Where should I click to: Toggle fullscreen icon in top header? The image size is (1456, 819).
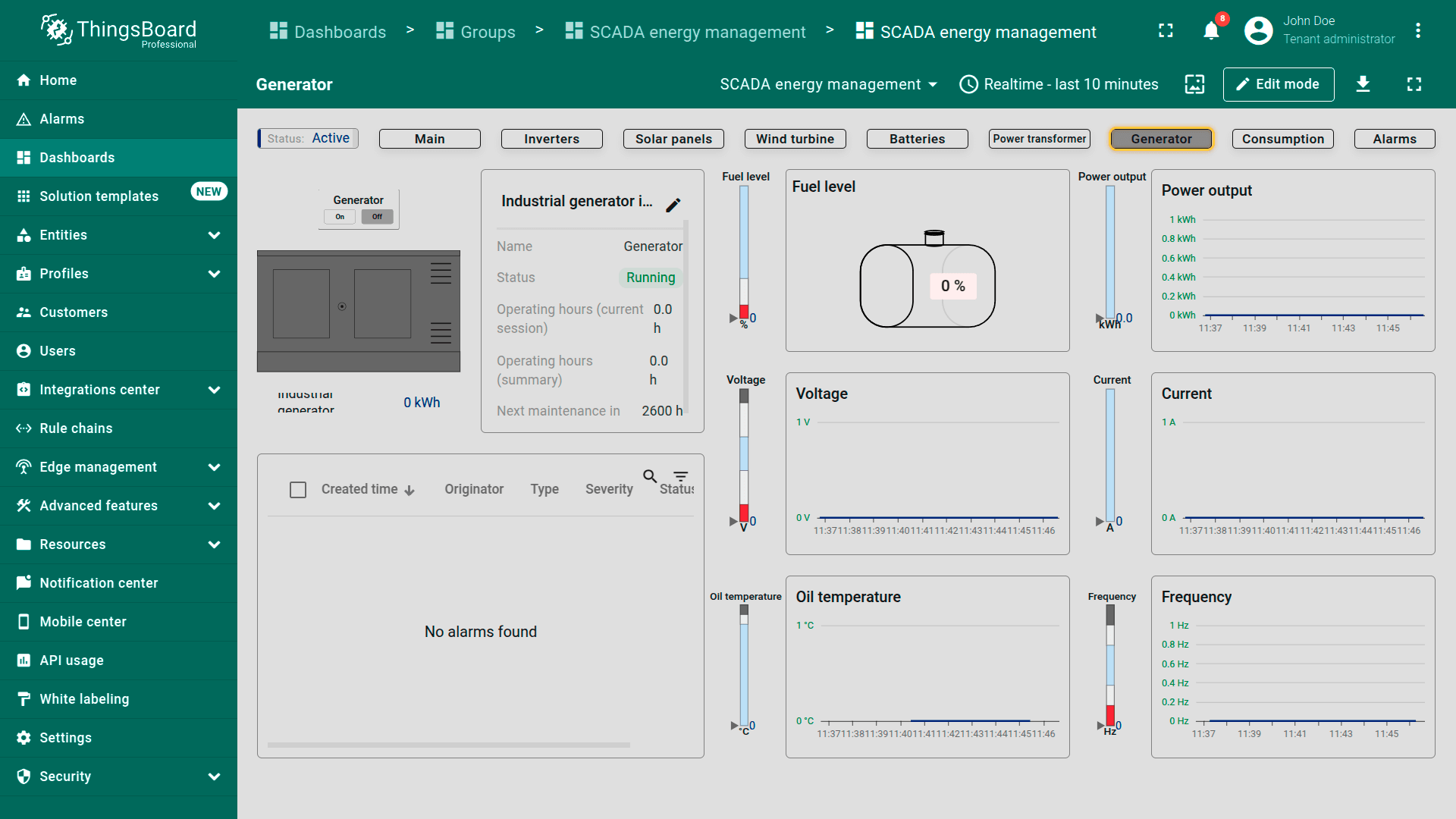coord(1166,31)
